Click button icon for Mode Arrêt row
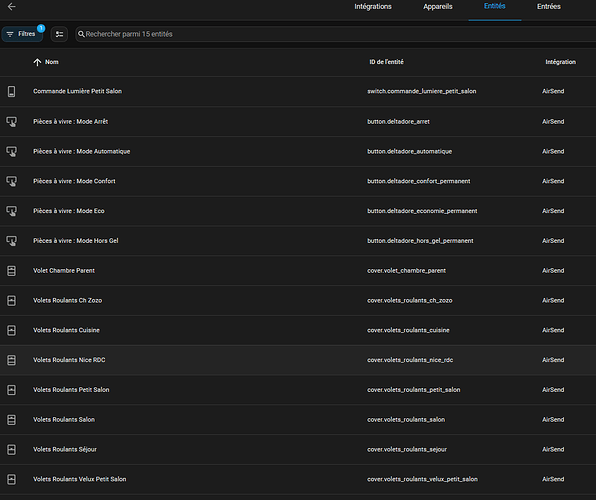Screen dimensions: 596x500 point(11,122)
